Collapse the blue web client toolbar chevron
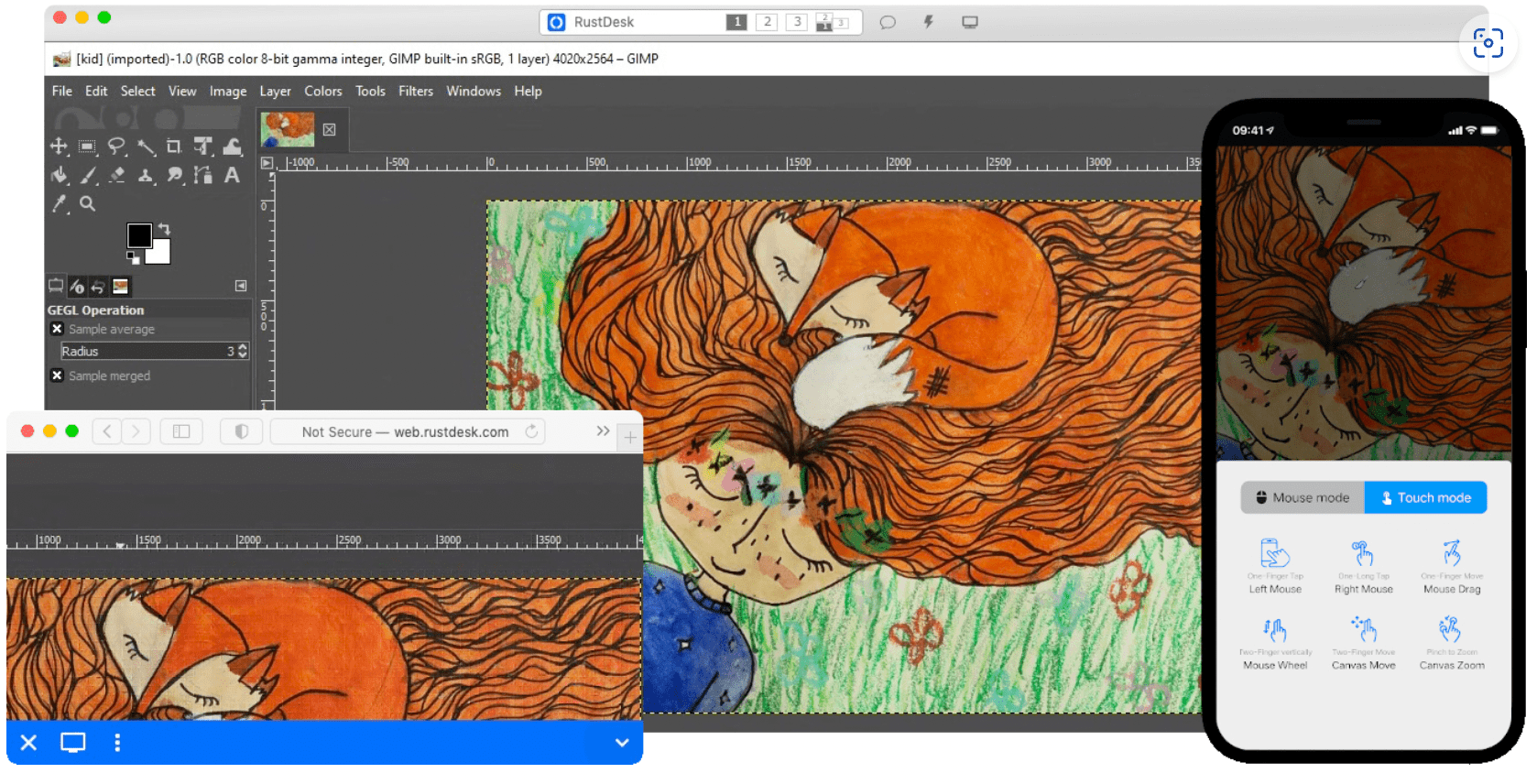This screenshot has height=784, width=1537. click(x=622, y=743)
